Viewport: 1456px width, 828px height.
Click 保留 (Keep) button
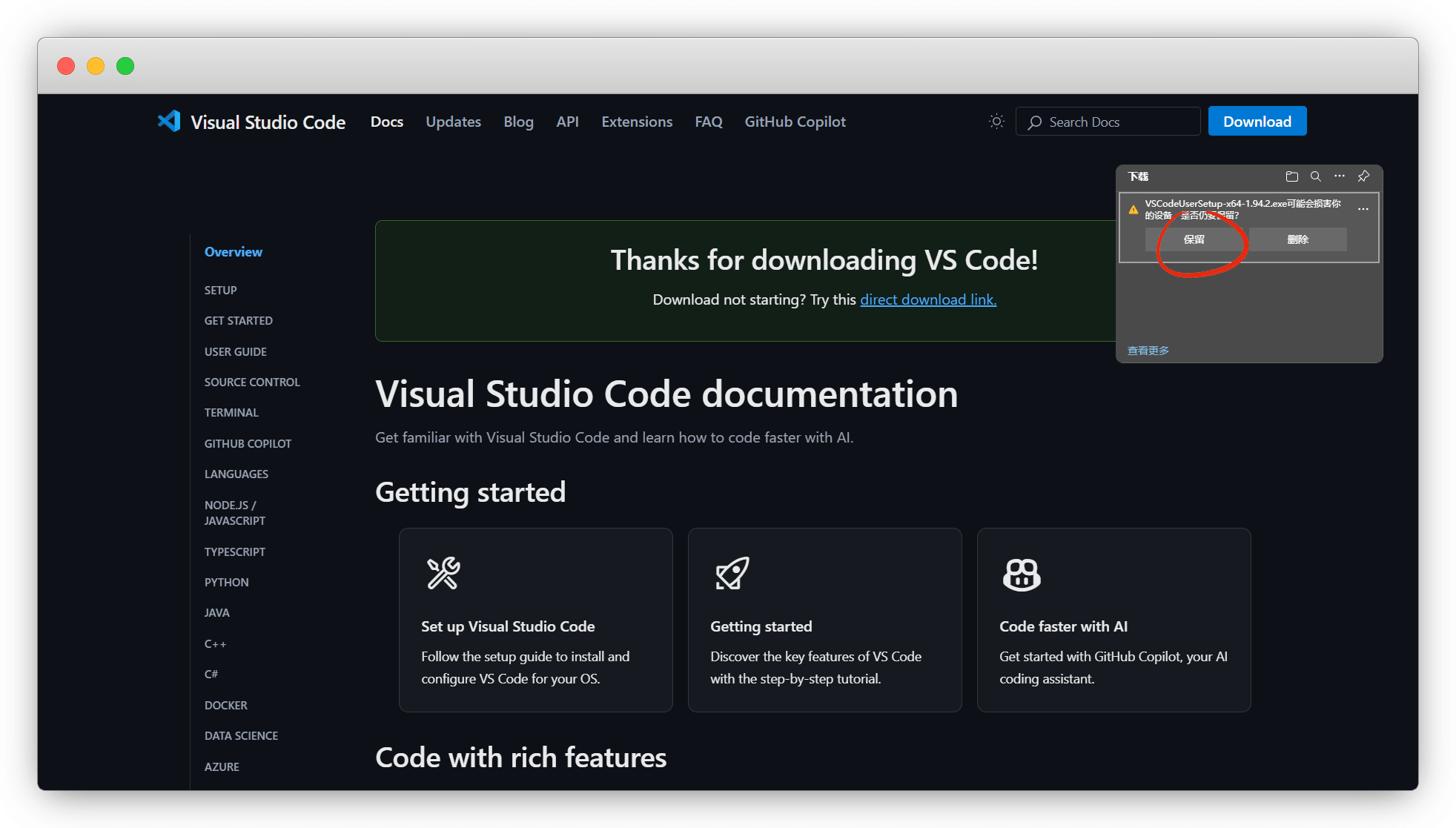(1194, 239)
